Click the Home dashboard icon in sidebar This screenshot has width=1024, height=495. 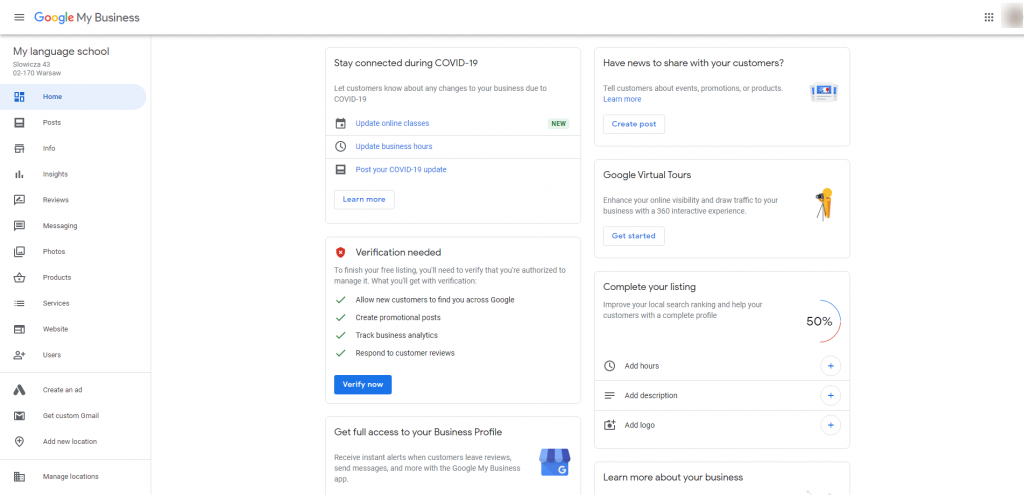click(x=19, y=97)
